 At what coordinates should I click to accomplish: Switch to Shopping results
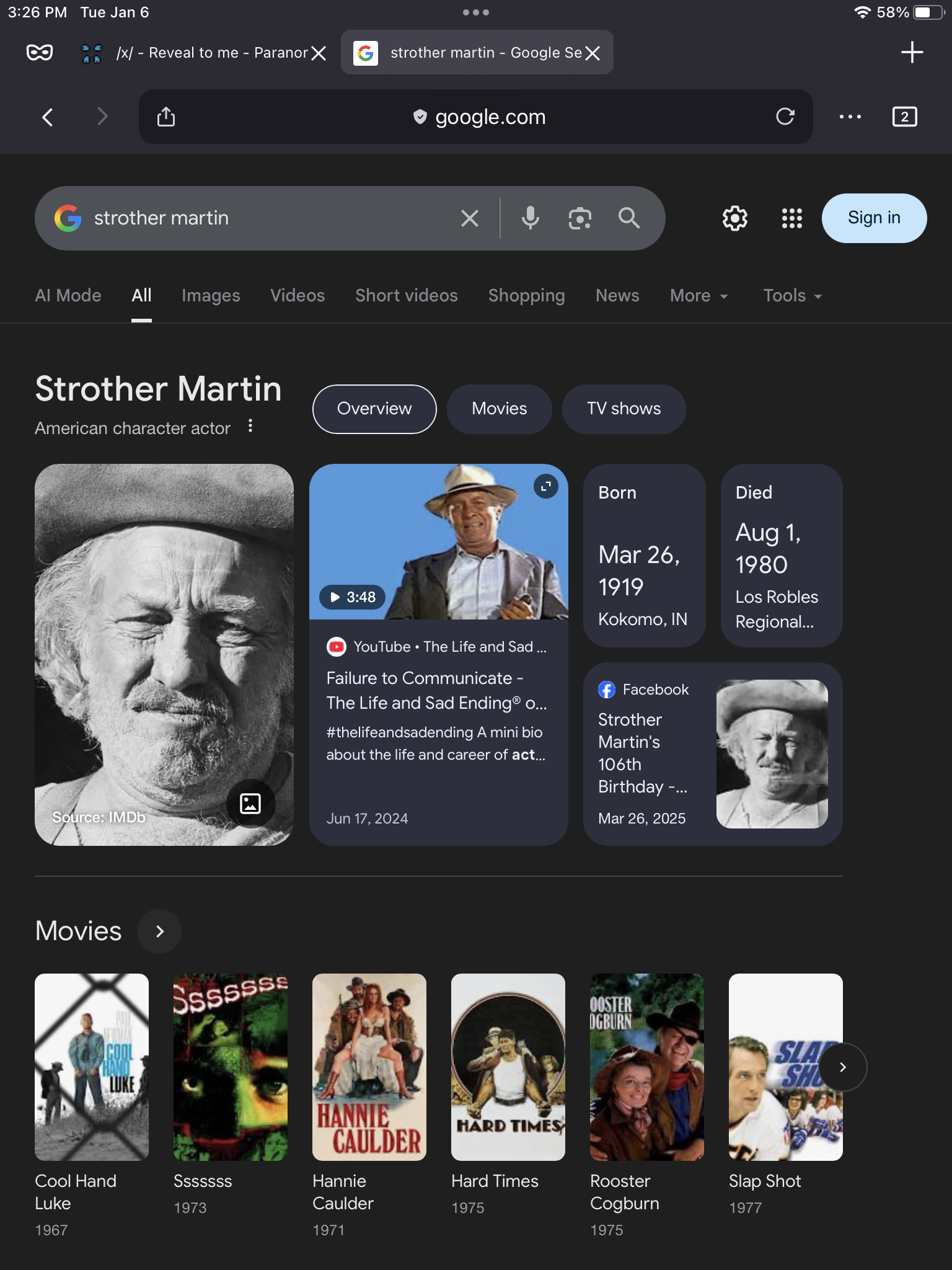pyautogui.click(x=527, y=296)
